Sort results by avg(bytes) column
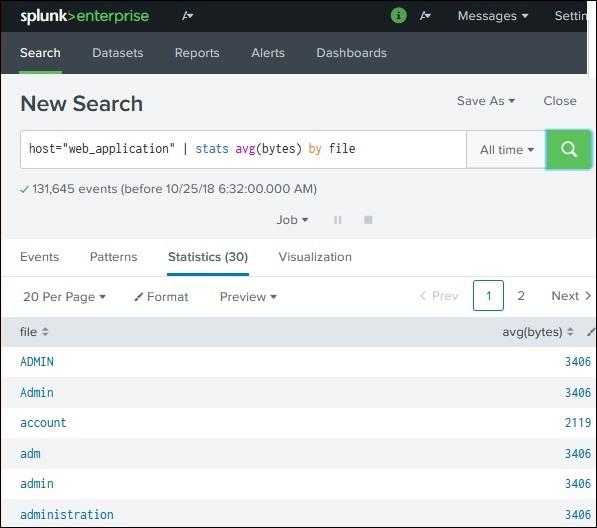Image resolution: width=597 pixels, height=528 pixels. [537, 332]
